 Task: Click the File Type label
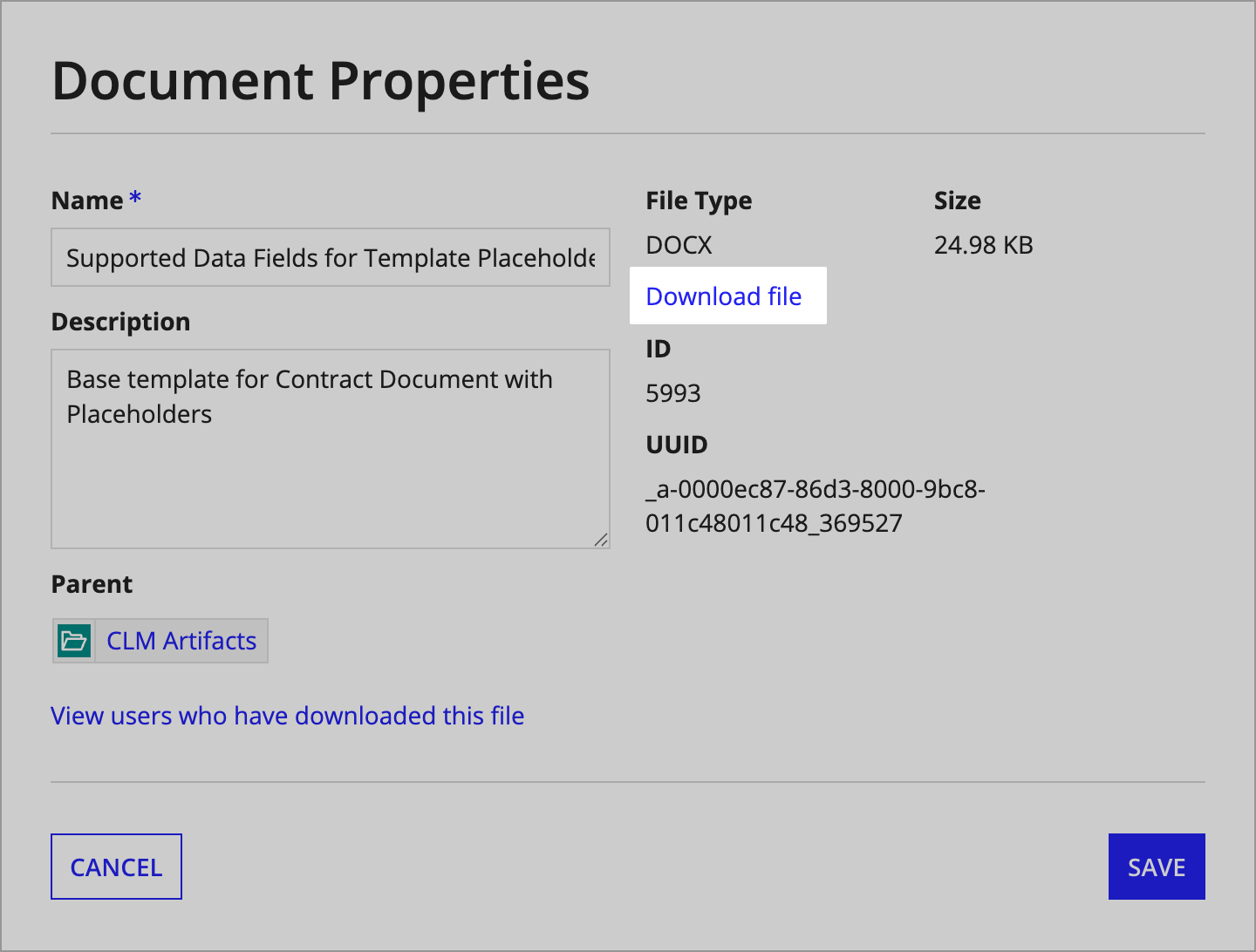(699, 201)
